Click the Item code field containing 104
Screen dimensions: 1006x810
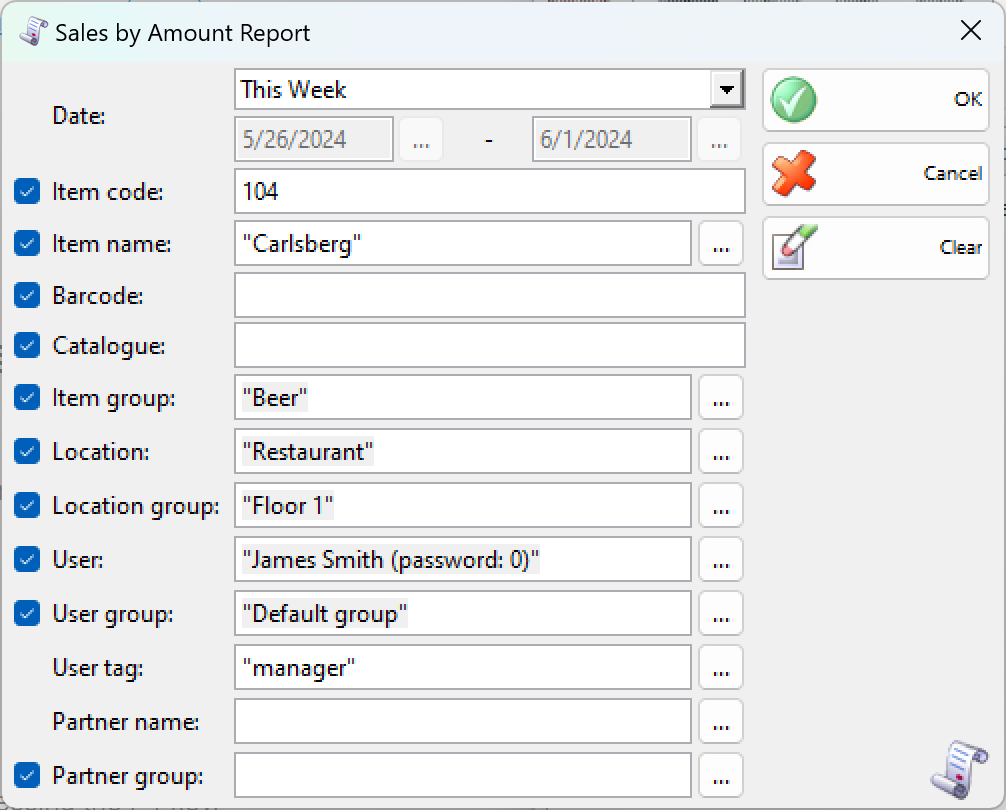490,191
